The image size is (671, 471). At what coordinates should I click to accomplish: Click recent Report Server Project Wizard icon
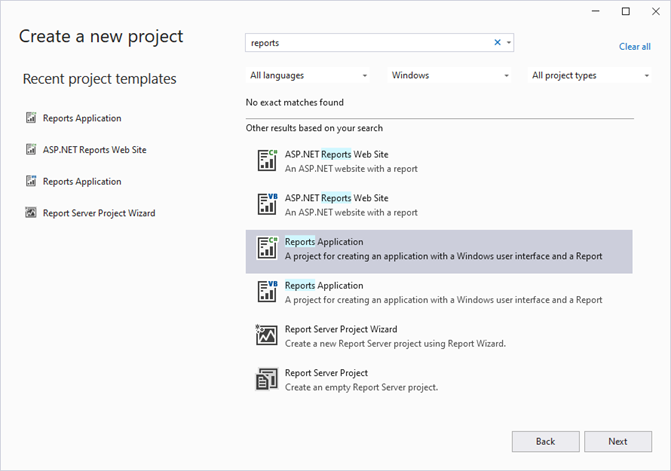31,213
